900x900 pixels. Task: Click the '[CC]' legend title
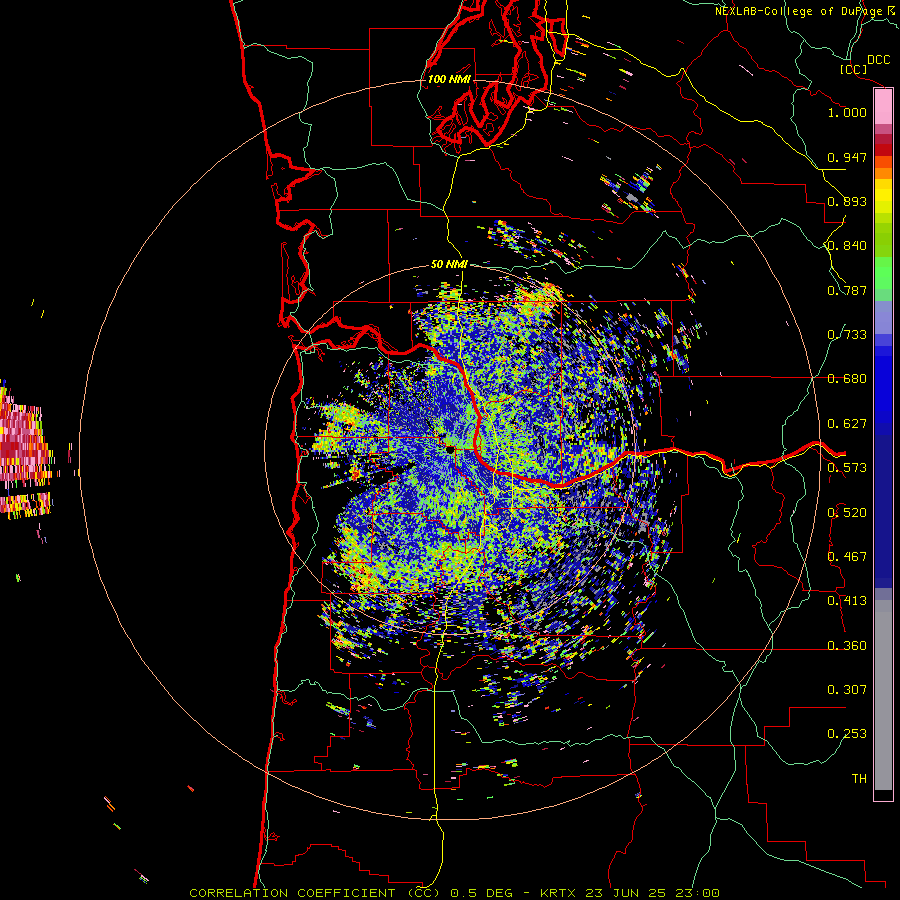tap(854, 69)
